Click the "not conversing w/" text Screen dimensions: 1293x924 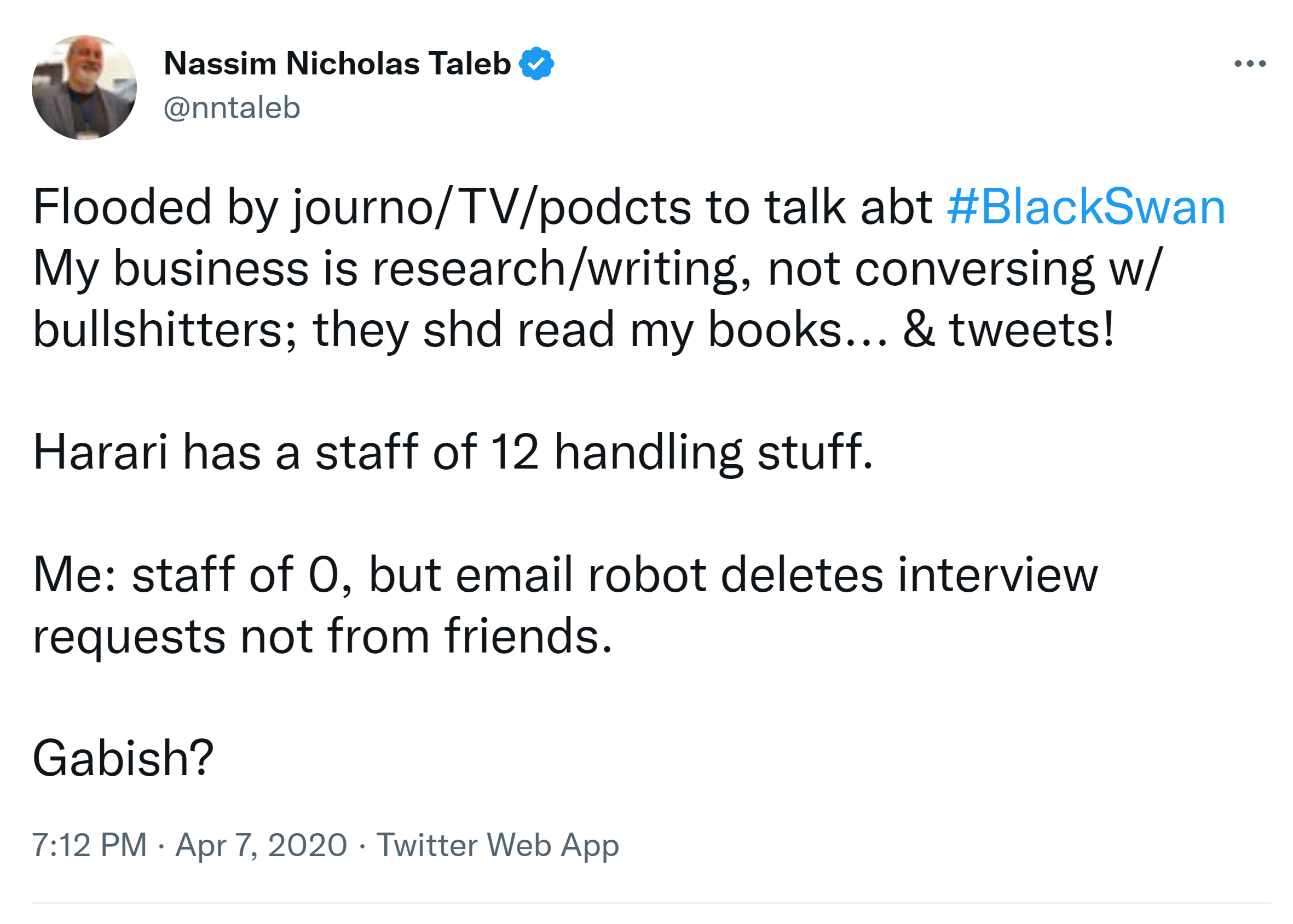(x=965, y=269)
